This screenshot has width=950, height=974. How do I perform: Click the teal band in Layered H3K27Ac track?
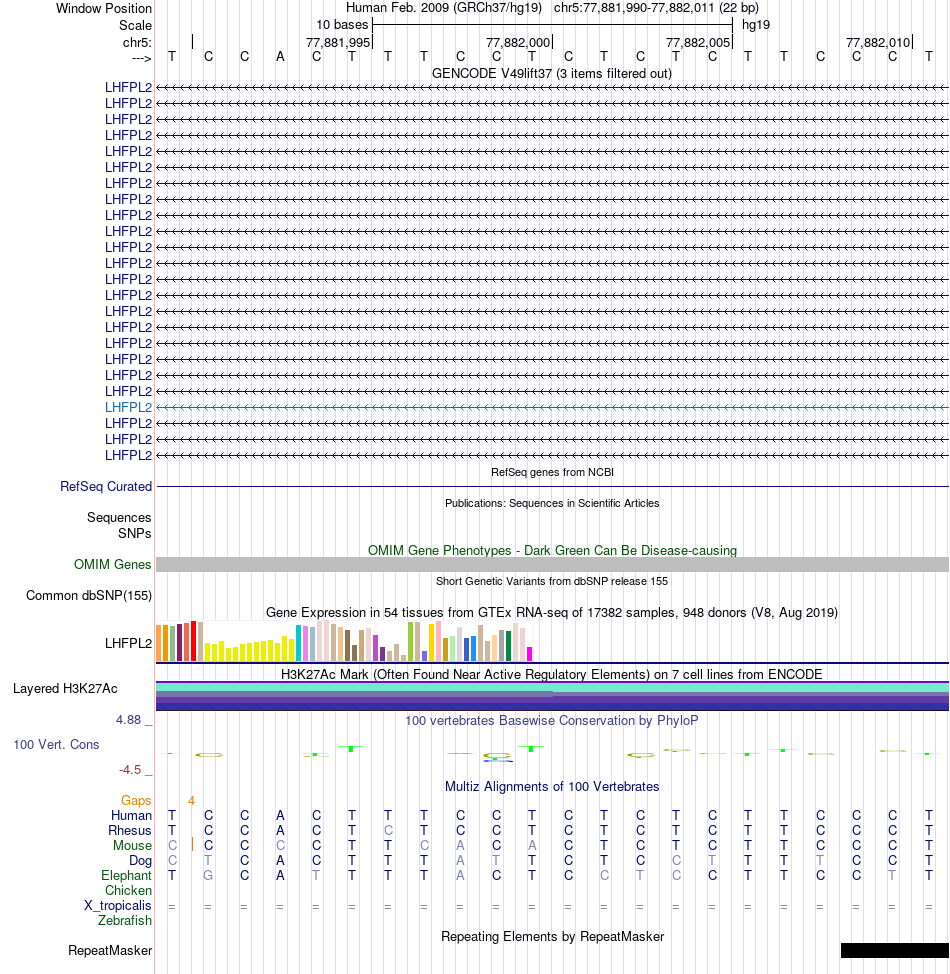pyautogui.click(x=552, y=688)
